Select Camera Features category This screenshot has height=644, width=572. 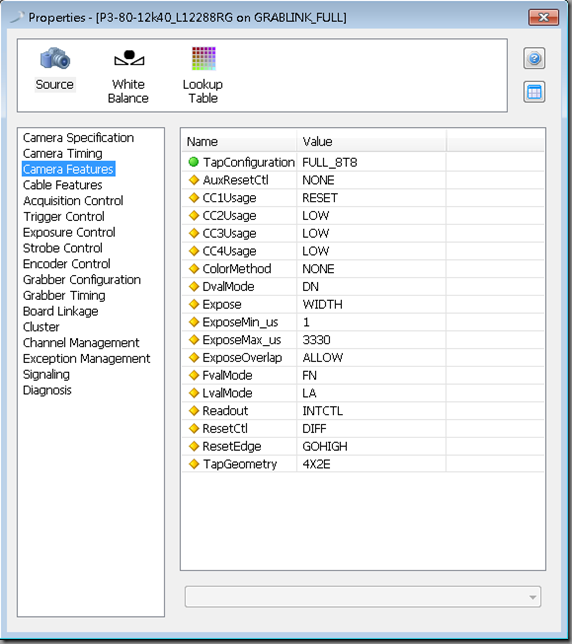pyautogui.click(x=68, y=169)
